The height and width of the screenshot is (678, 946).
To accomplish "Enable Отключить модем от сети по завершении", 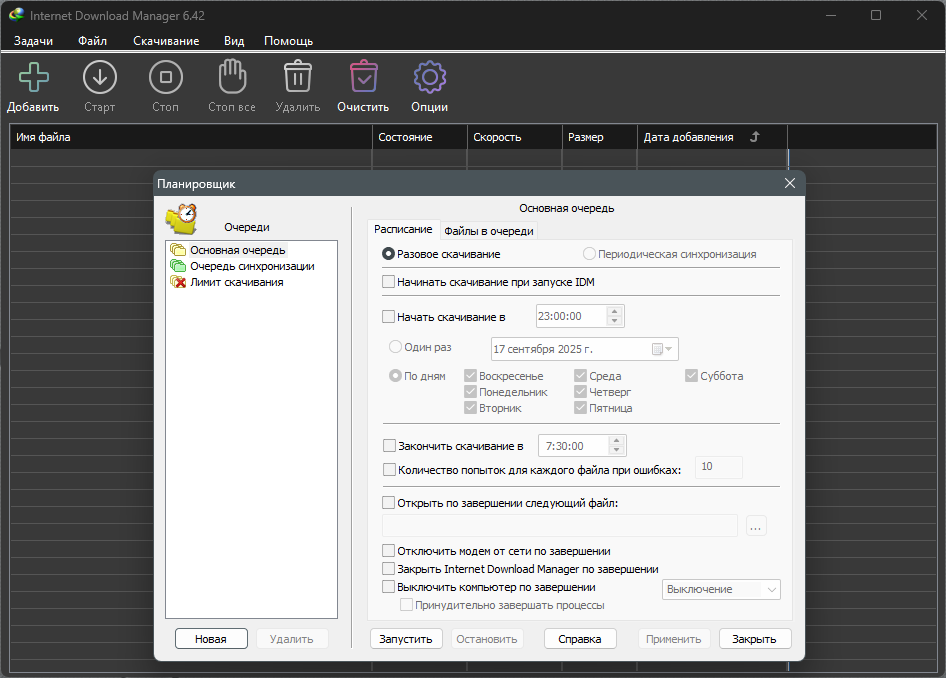I will point(389,551).
